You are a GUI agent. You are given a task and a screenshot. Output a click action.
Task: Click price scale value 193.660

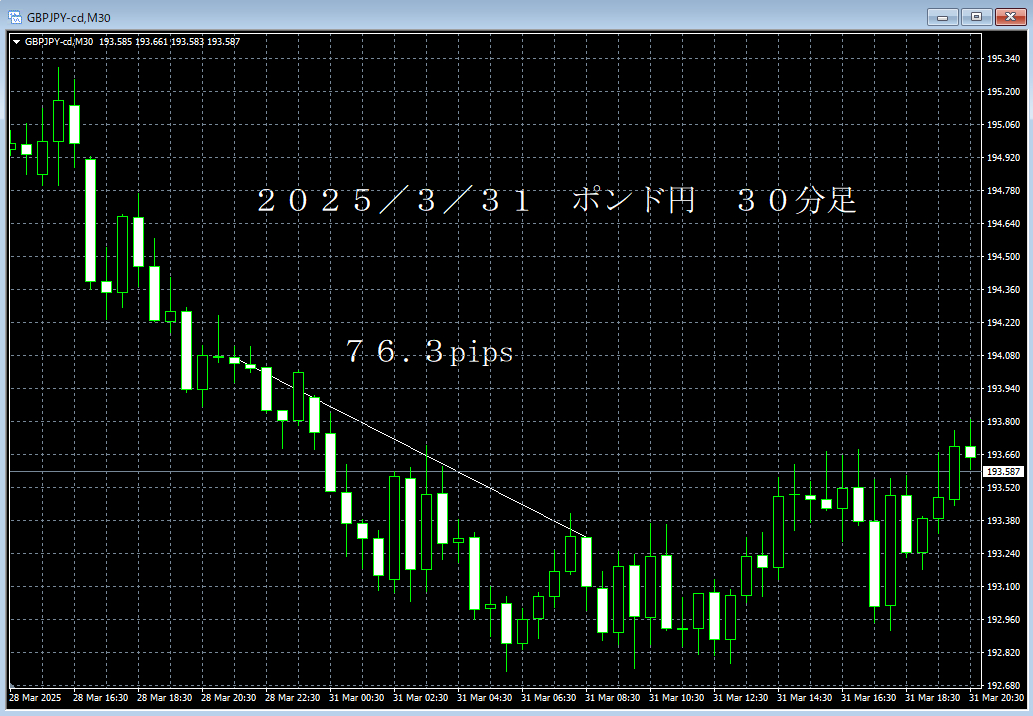[x=1003, y=454]
